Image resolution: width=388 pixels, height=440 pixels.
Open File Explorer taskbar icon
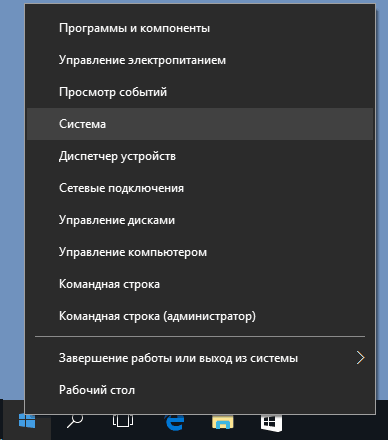click(223, 421)
